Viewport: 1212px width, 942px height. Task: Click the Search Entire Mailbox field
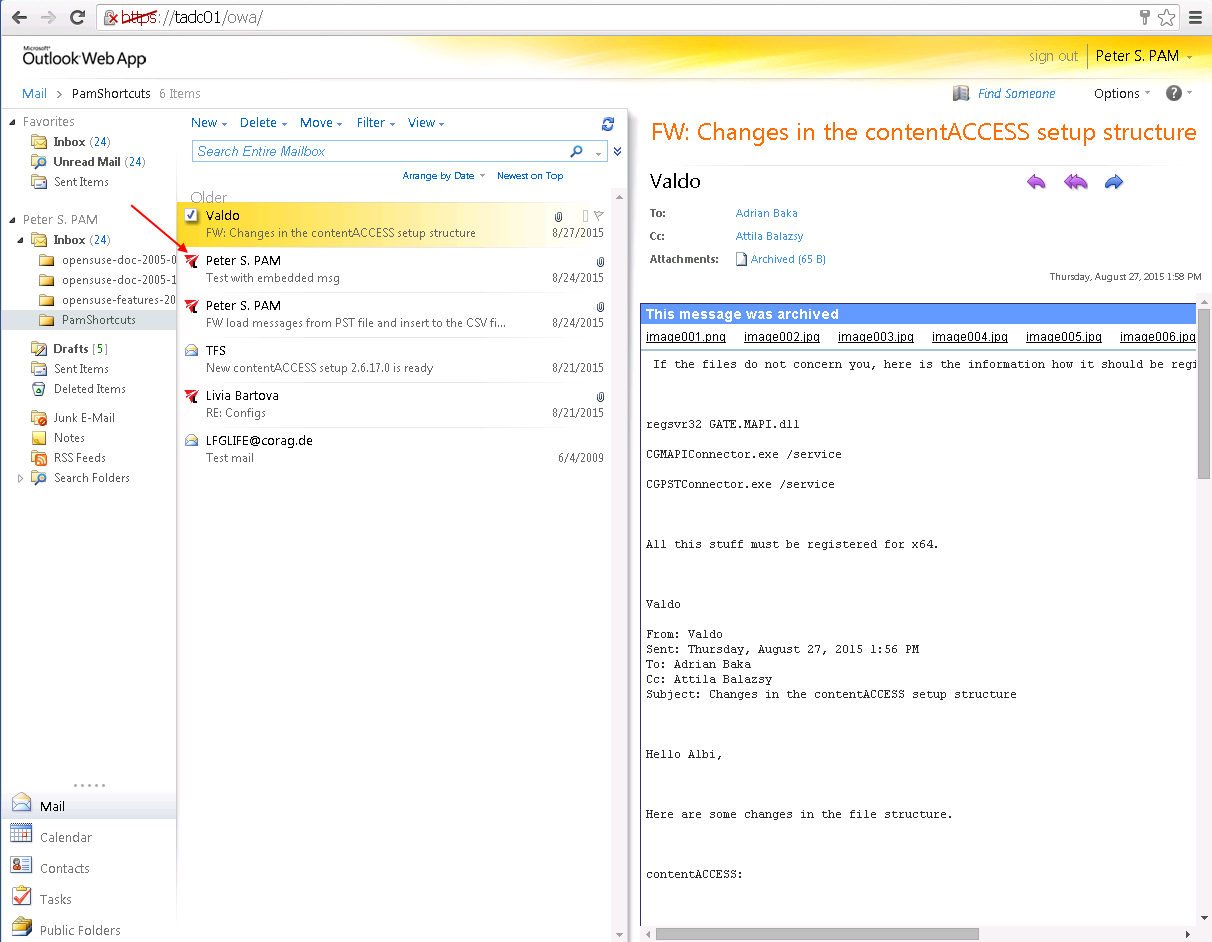tap(380, 150)
